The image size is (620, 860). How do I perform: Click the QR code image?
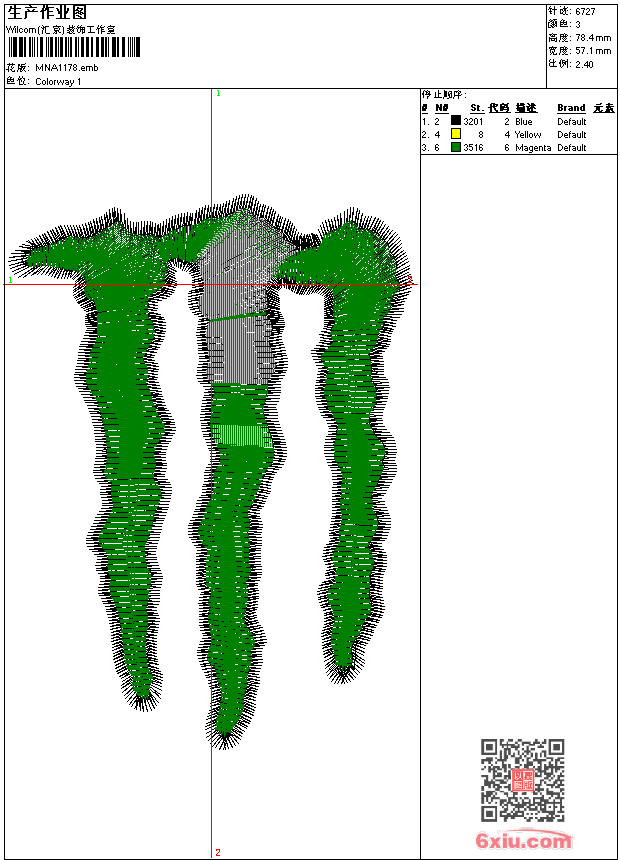coord(522,780)
